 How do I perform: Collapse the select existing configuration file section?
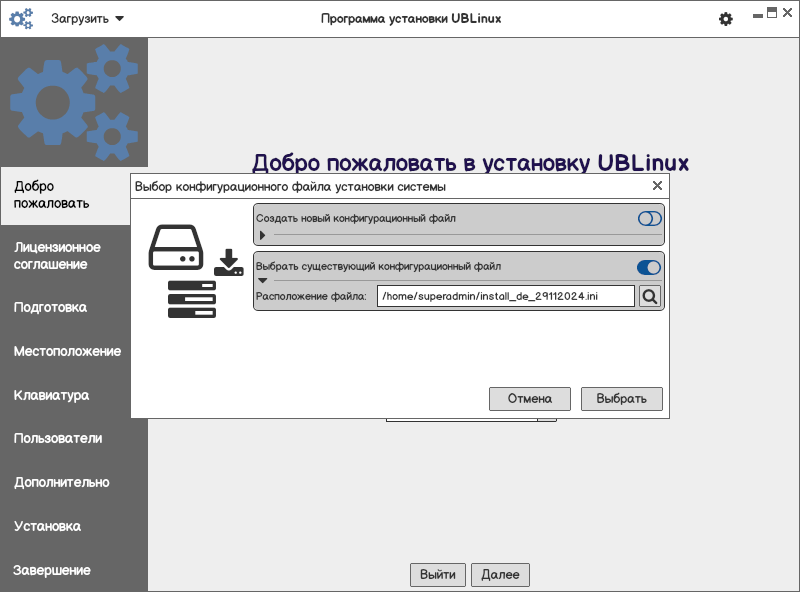click(262, 280)
